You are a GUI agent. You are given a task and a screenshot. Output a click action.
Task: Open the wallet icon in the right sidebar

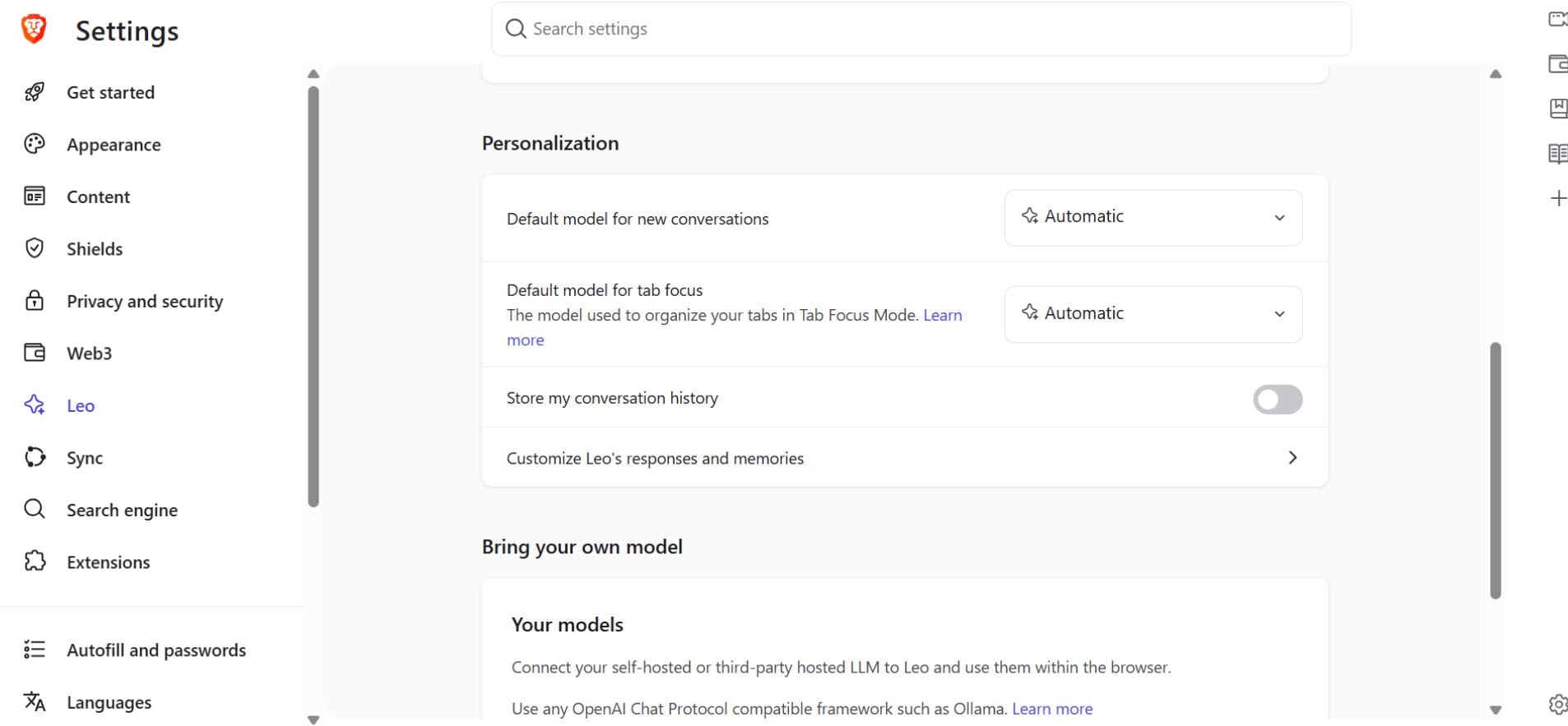click(x=1558, y=63)
